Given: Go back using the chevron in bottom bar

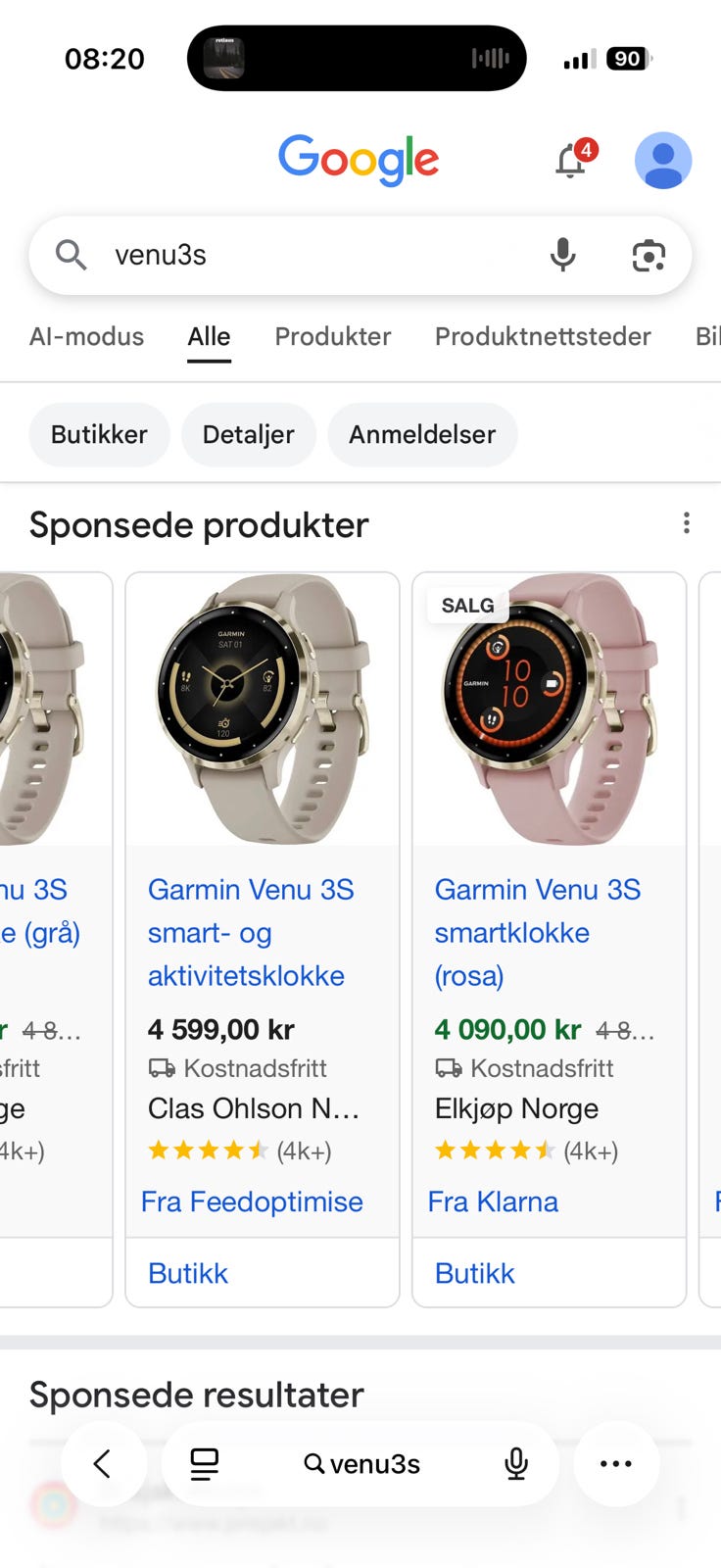Looking at the screenshot, I should pyautogui.click(x=105, y=1463).
